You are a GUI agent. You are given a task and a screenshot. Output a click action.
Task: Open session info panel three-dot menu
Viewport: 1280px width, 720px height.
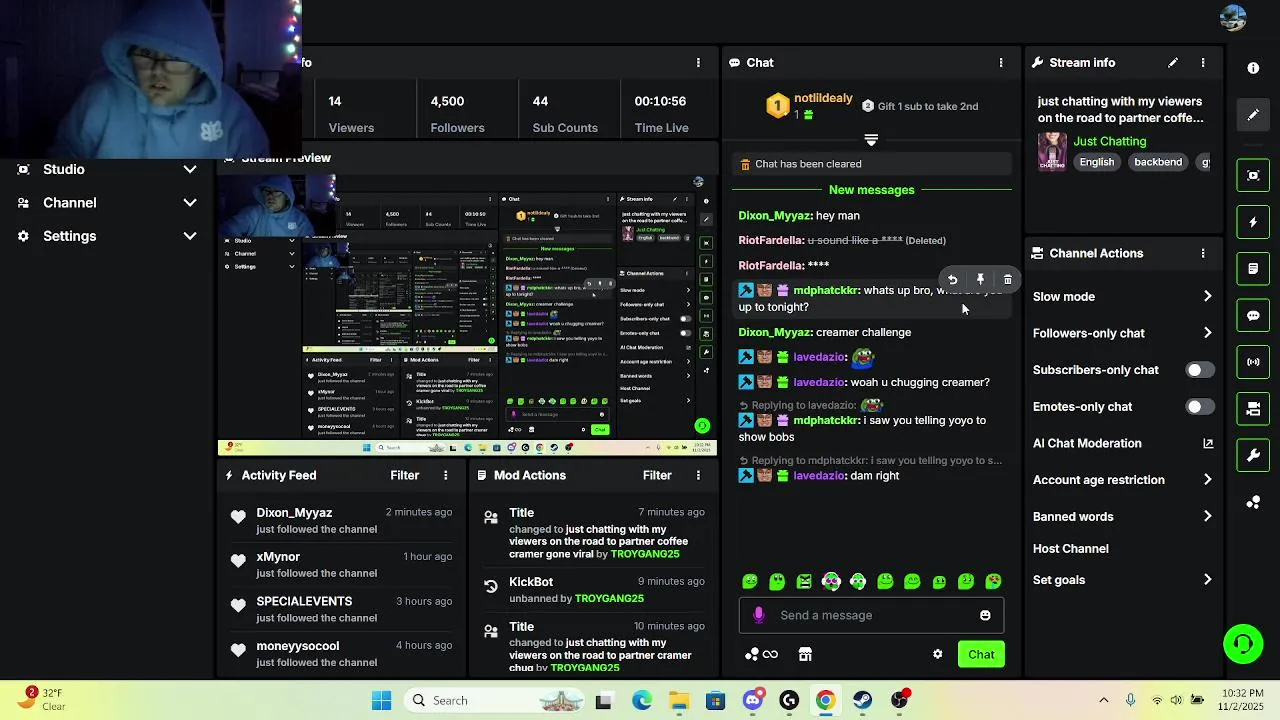(x=698, y=63)
